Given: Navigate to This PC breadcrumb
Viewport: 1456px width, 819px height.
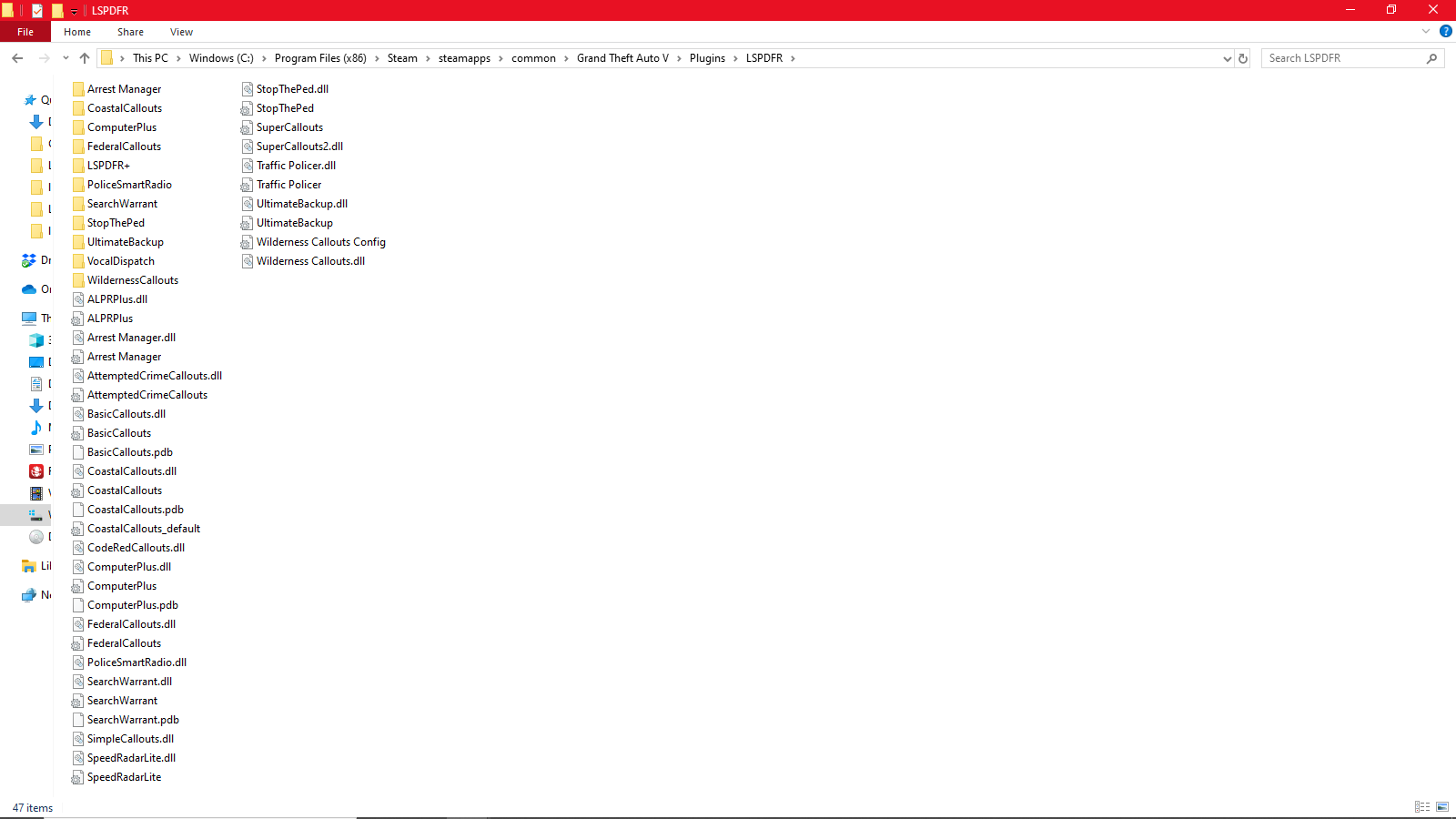Looking at the screenshot, I should pos(150,58).
